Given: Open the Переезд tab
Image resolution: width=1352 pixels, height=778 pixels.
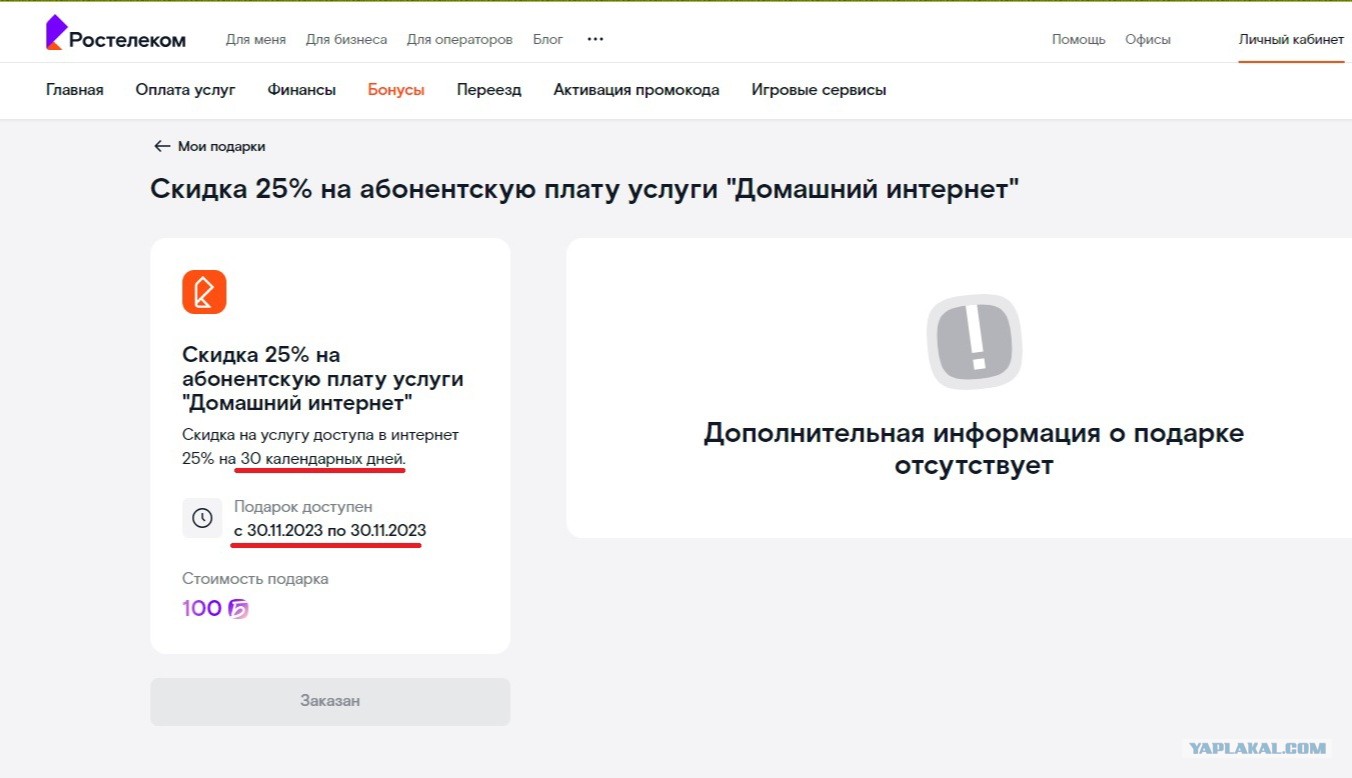Looking at the screenshot, I should [x=489, y=90].
